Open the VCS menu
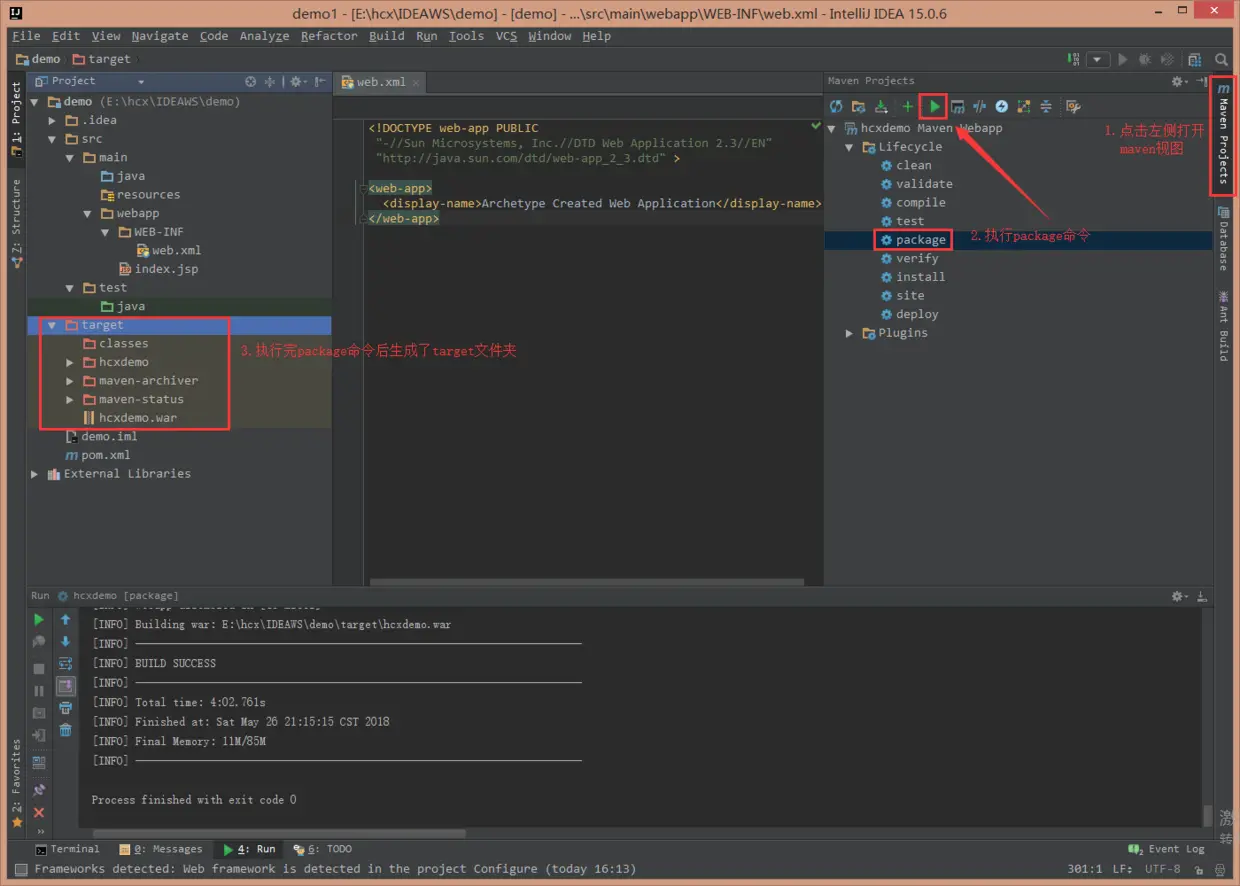The width and height of the screenshot is (1240, 886). (507, 36)
